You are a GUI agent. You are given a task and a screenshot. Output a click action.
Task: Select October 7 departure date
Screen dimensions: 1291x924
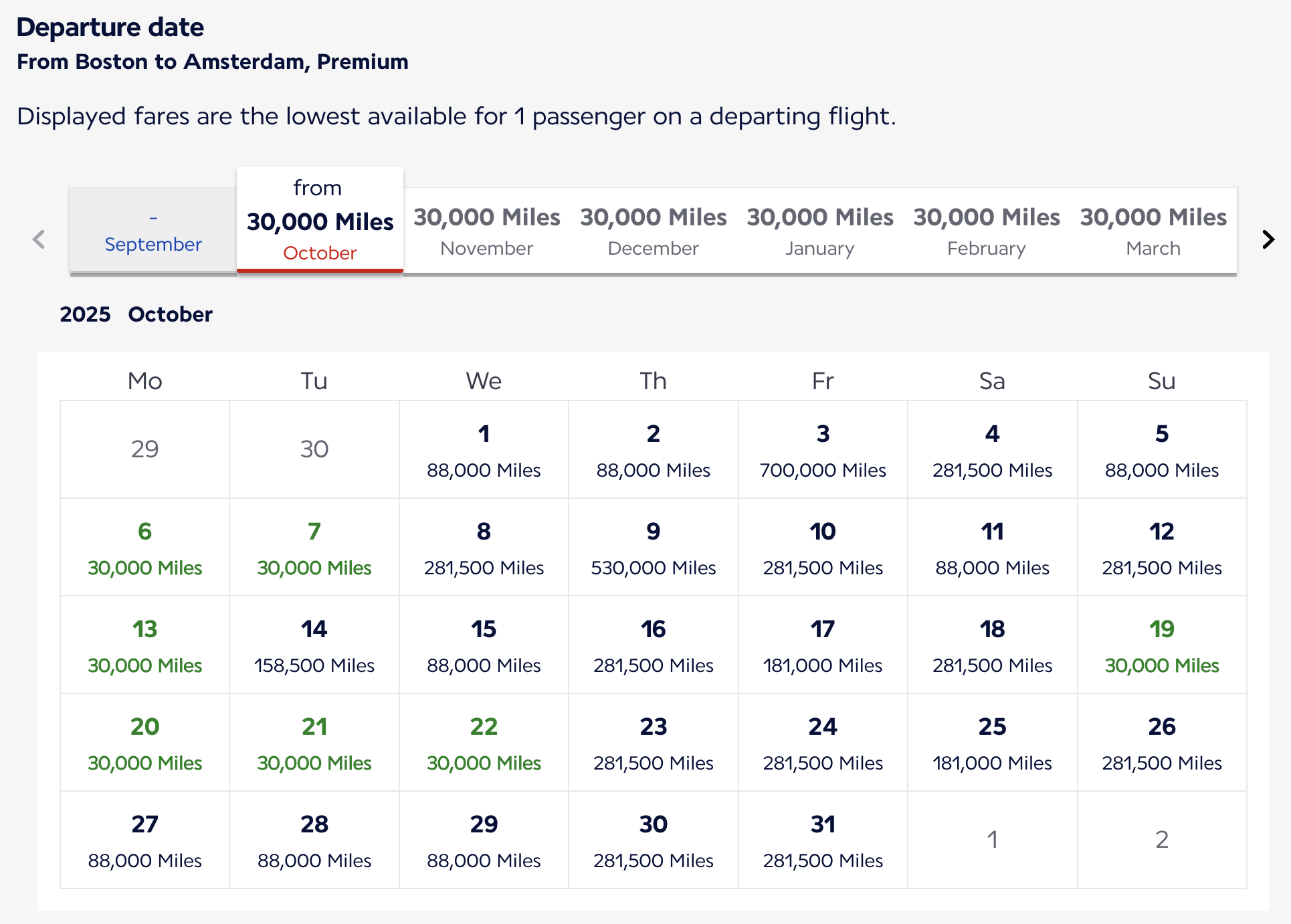314,548
